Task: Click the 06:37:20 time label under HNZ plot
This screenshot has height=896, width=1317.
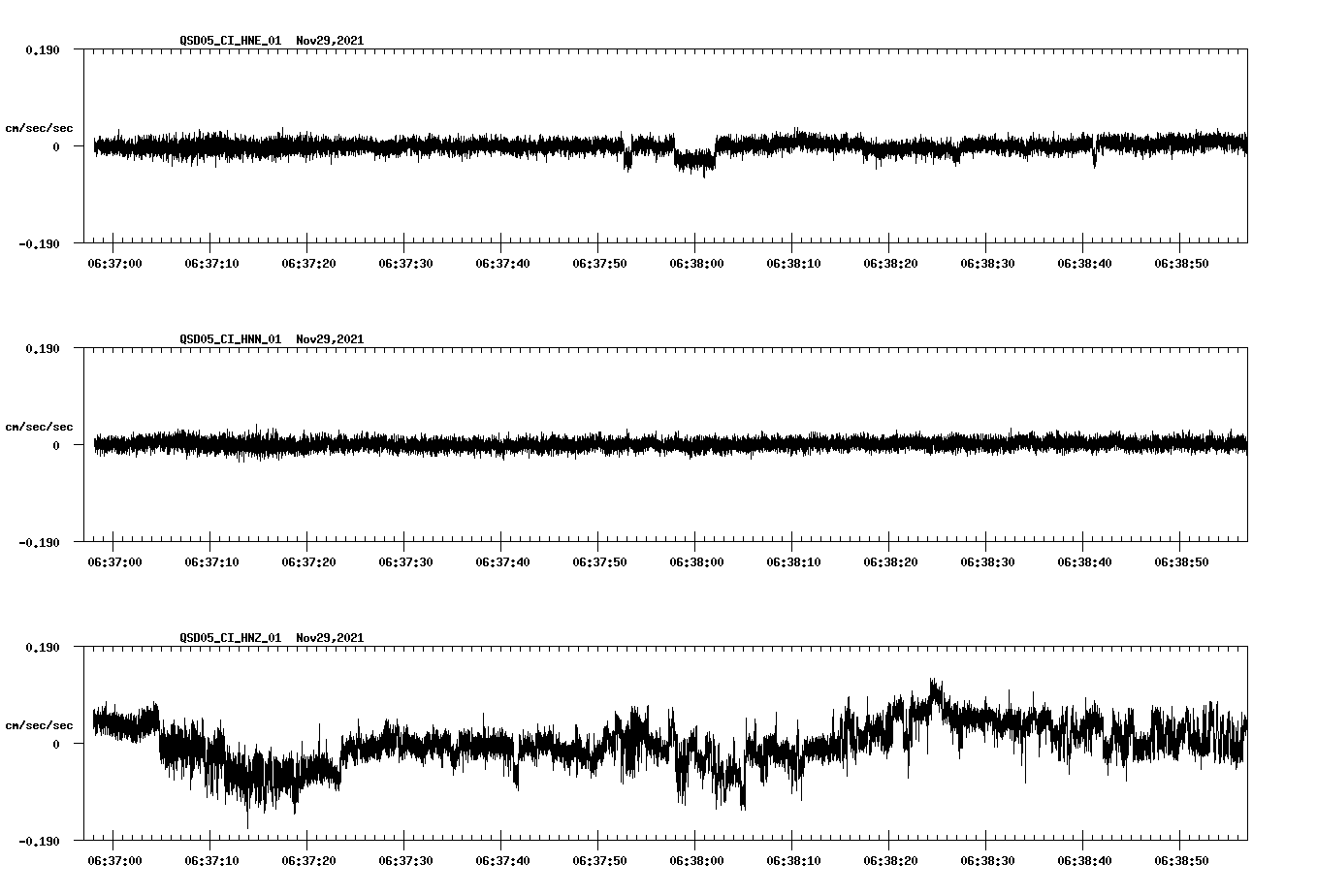Action: tap(308, 861)
